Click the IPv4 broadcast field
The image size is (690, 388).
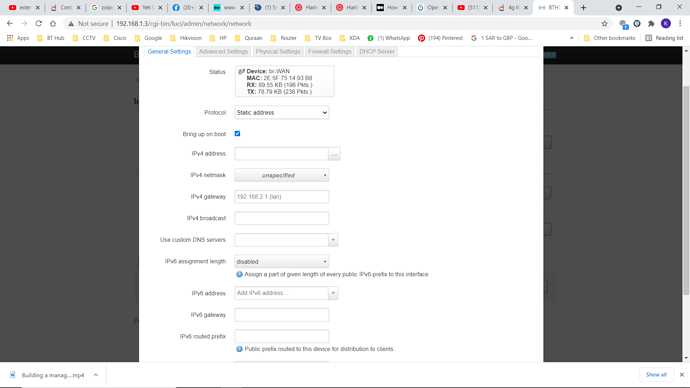click(282, 219)
